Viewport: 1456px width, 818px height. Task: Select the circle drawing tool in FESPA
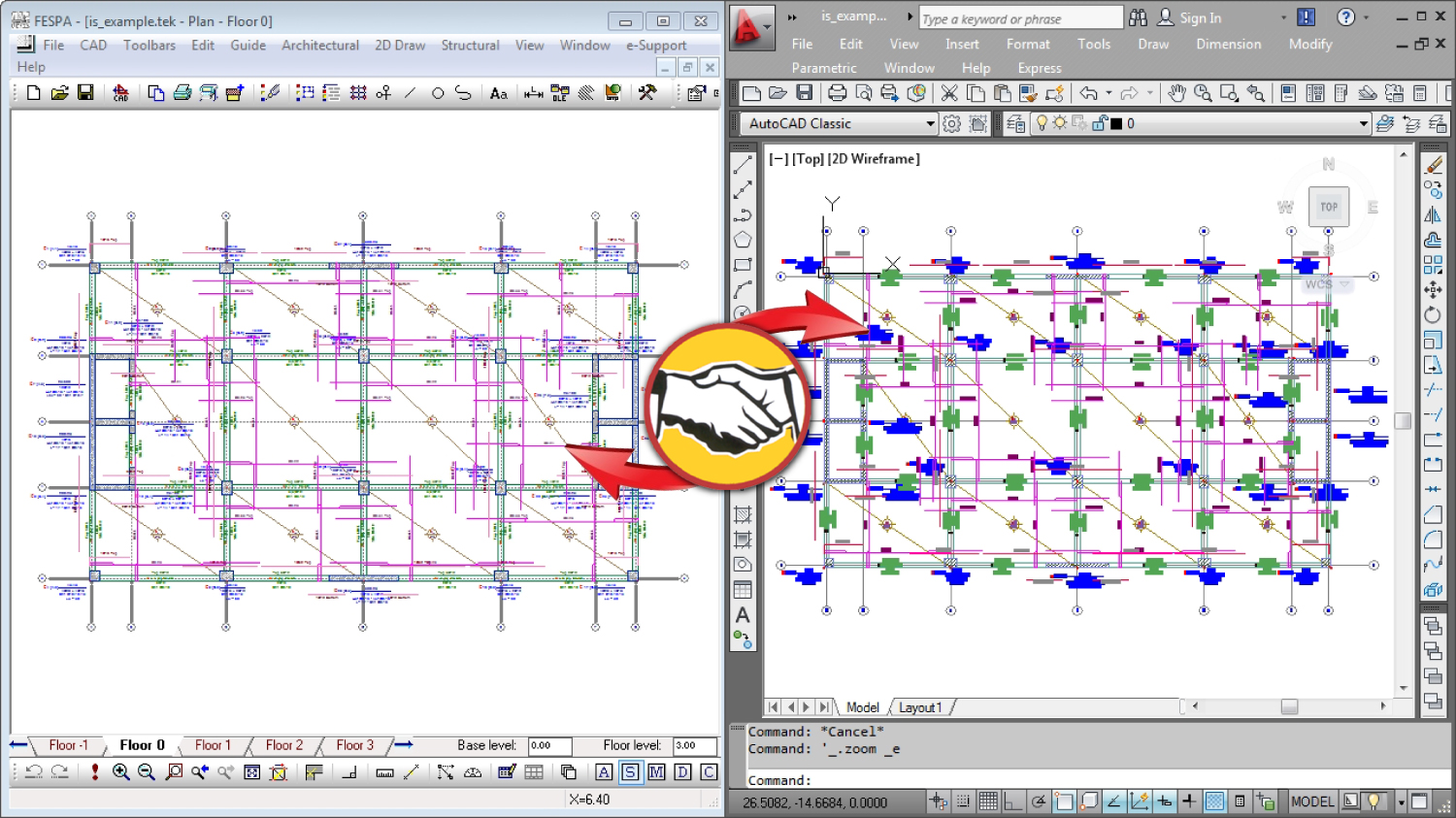coord(437,93)
